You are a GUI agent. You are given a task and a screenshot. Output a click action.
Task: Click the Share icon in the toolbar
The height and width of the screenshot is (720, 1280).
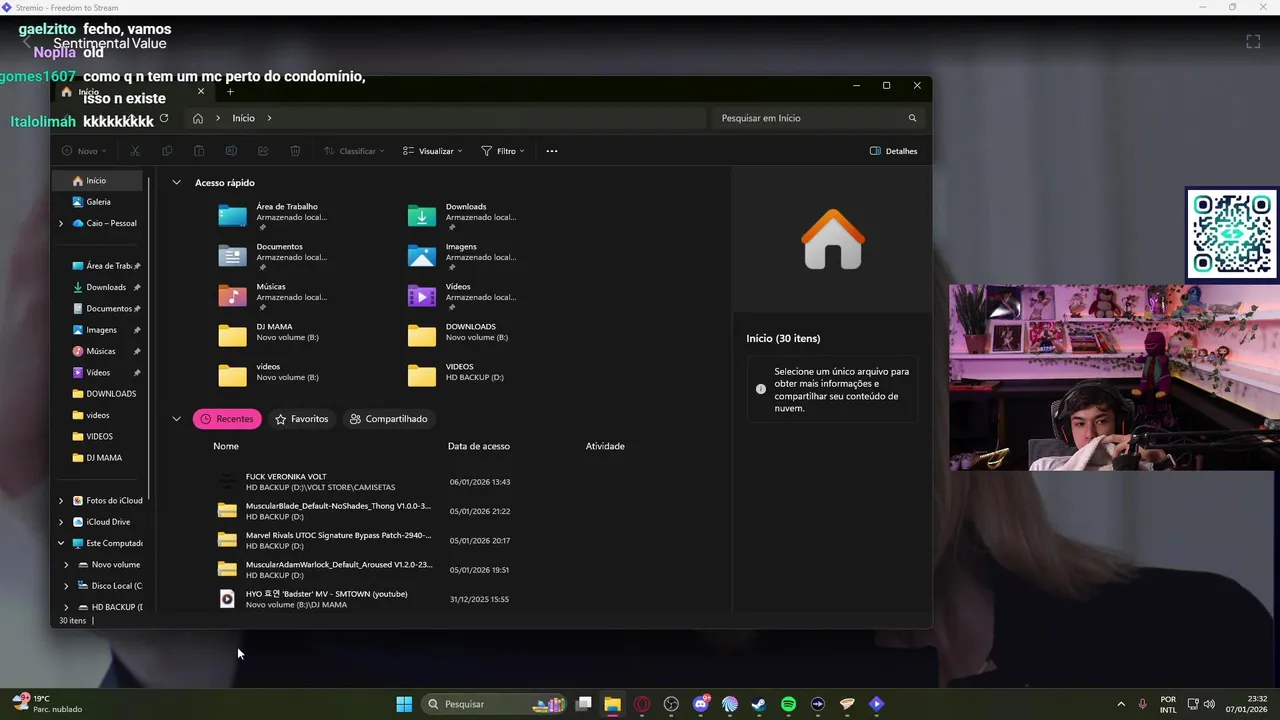point(263,151)
